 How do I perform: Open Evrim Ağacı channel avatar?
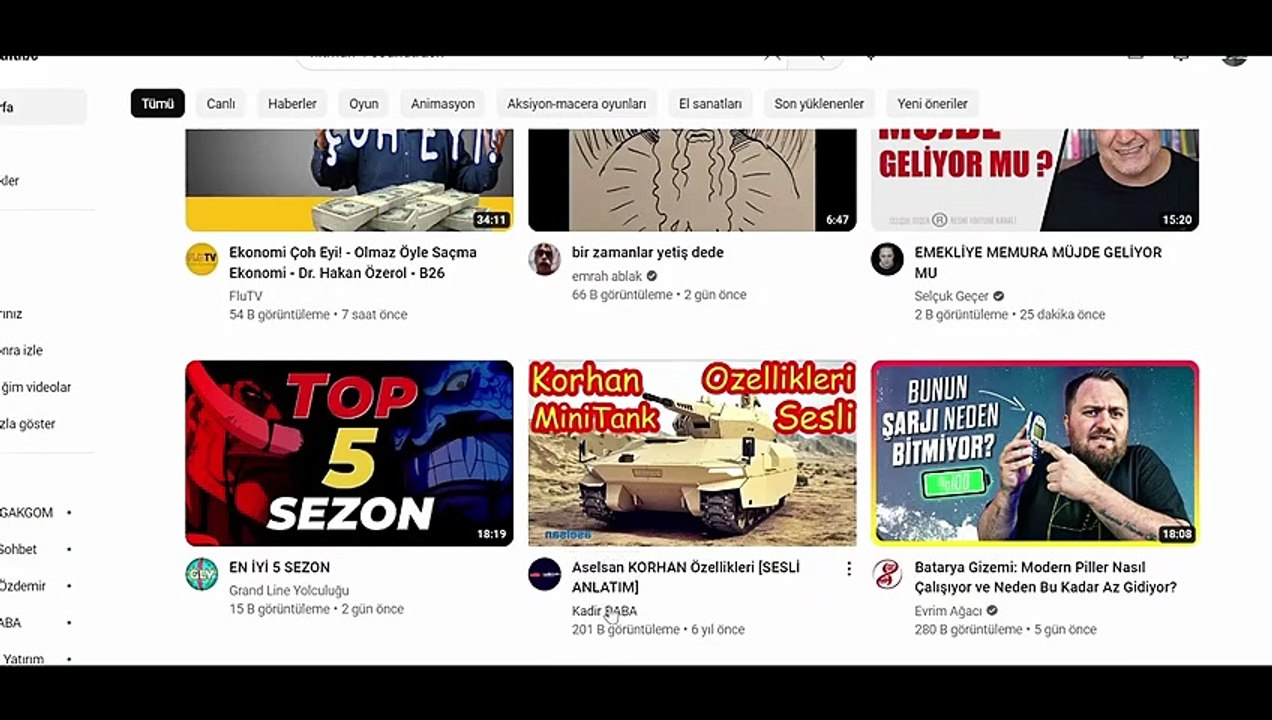887,574
